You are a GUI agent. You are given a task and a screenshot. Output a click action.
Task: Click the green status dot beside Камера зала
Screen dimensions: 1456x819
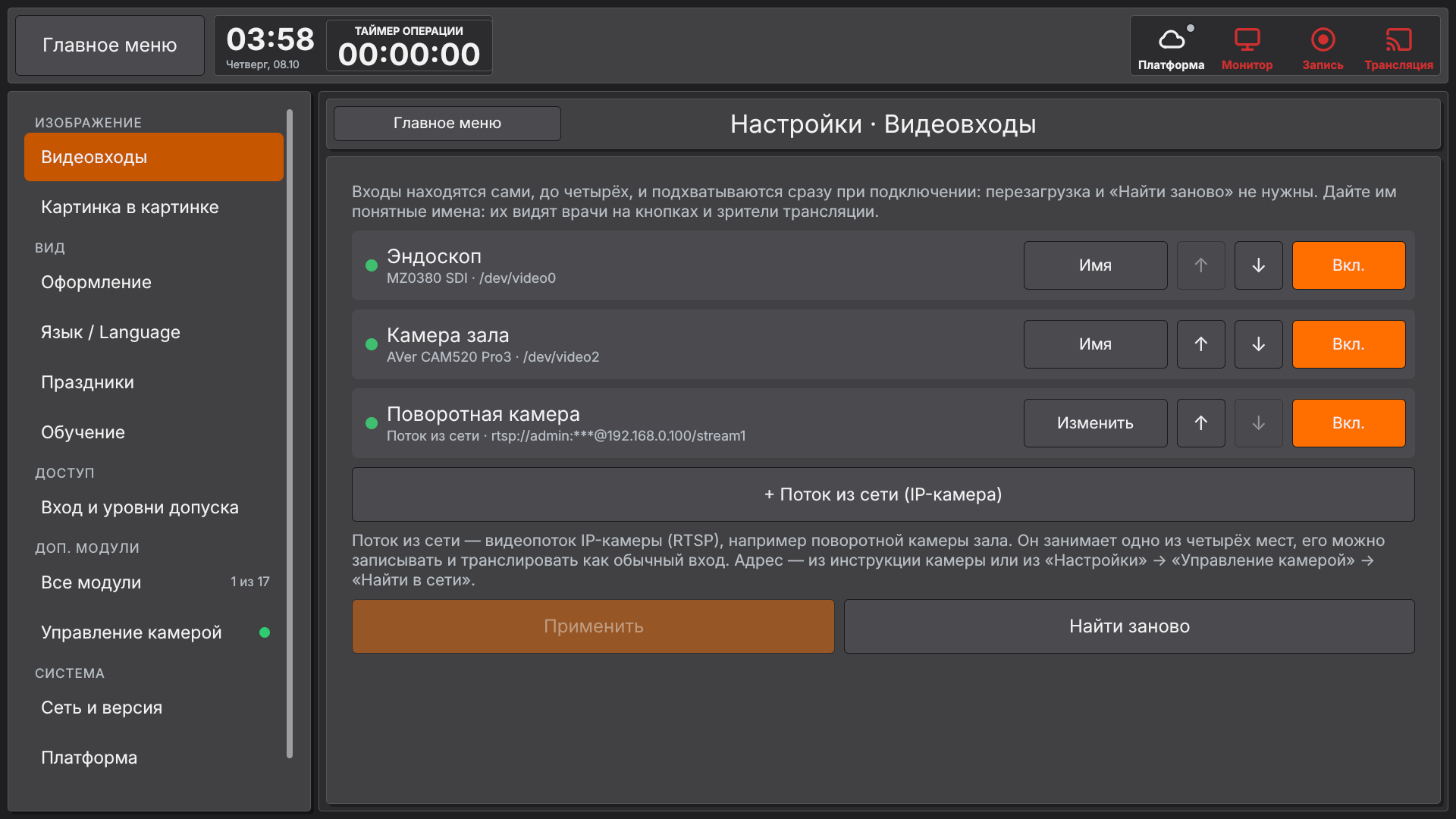click(x=372, y=344)
